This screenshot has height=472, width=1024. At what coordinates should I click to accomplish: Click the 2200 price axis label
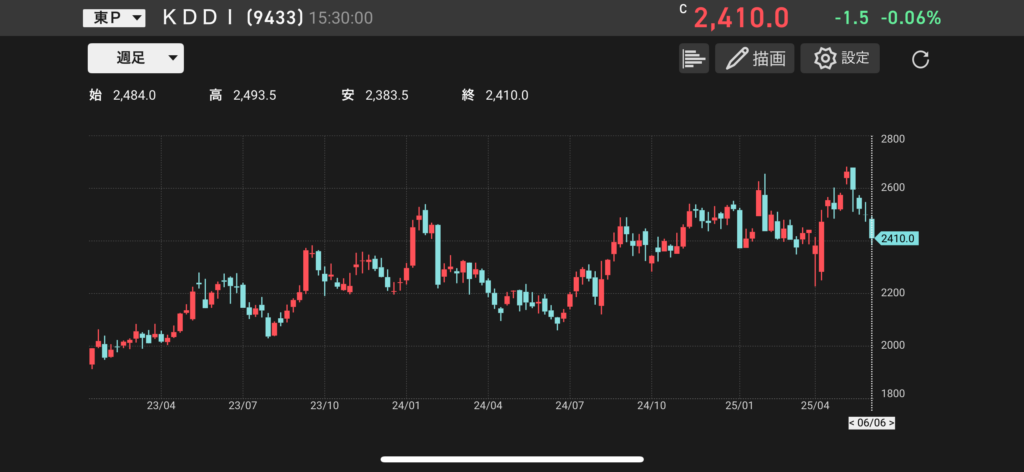pos(892,292)
